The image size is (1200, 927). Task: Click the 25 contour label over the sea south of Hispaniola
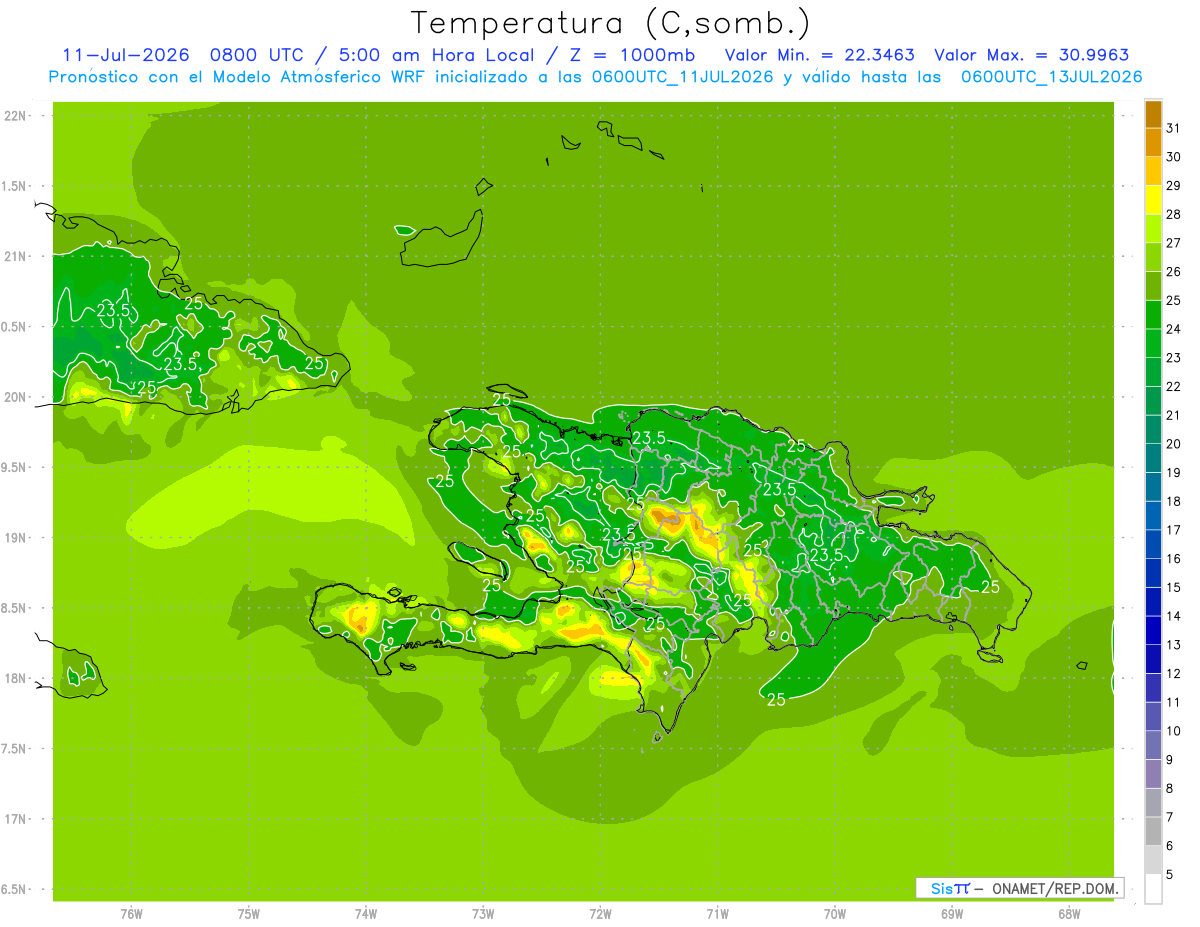[776, 700]
